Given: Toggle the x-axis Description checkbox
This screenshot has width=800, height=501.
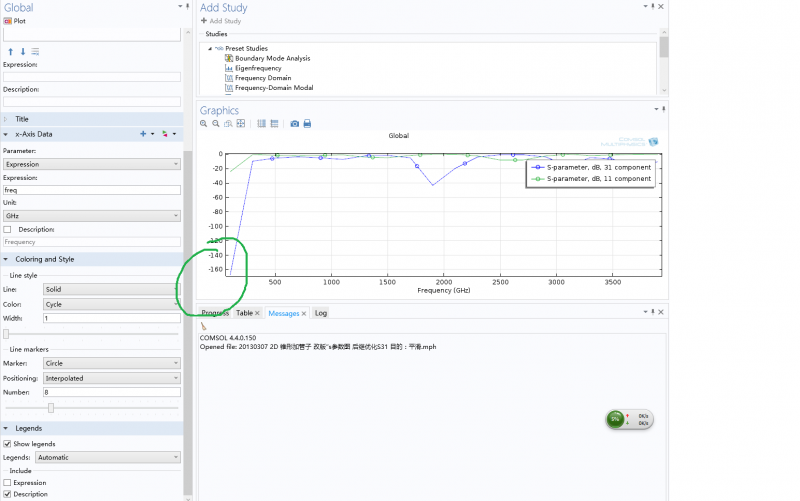Looking at the screenshot, I should (7, 230).
